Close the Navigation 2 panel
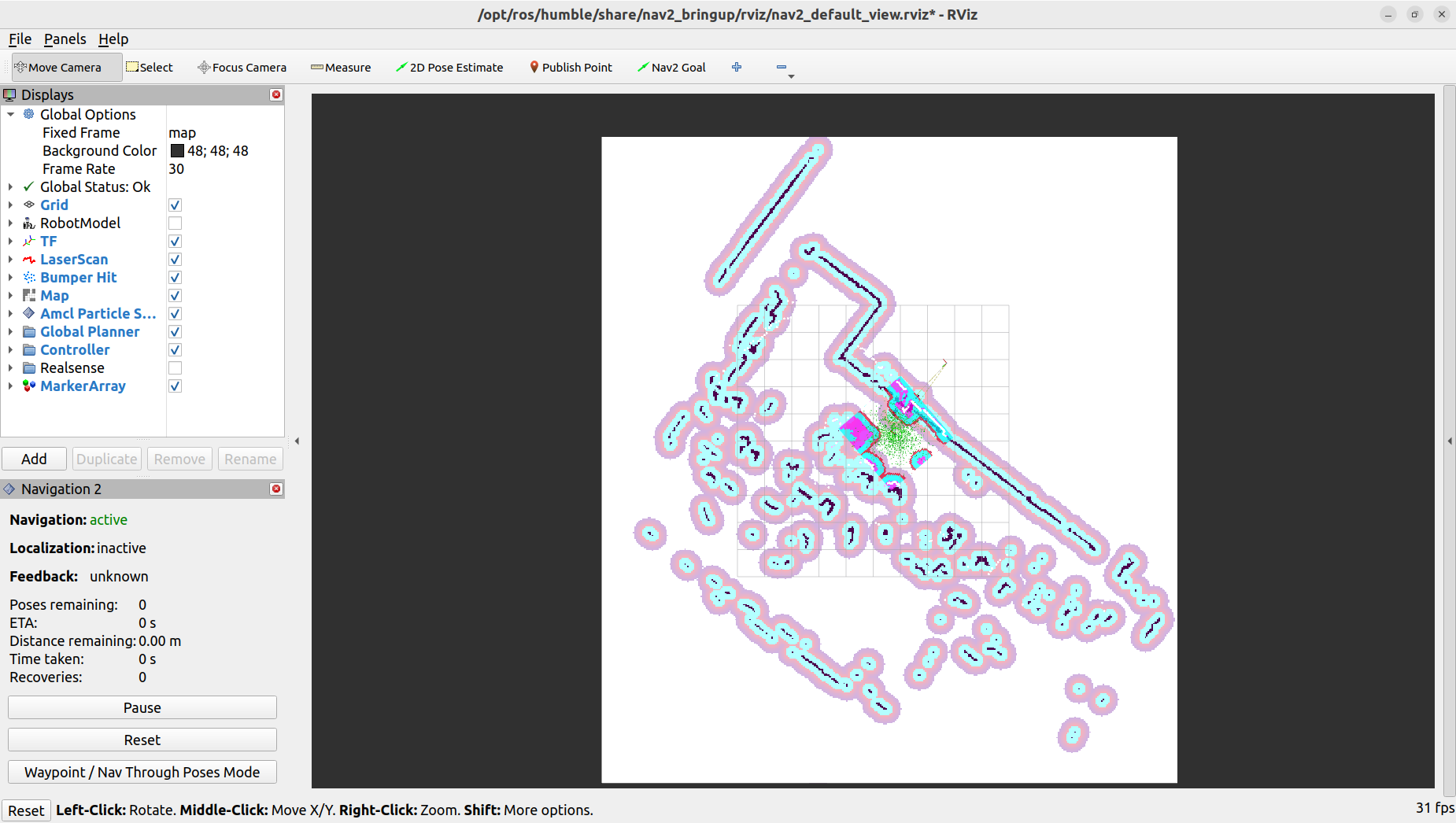Viewport: 1456px width, 823px height. pyautogui.click(x=275, y=489)
